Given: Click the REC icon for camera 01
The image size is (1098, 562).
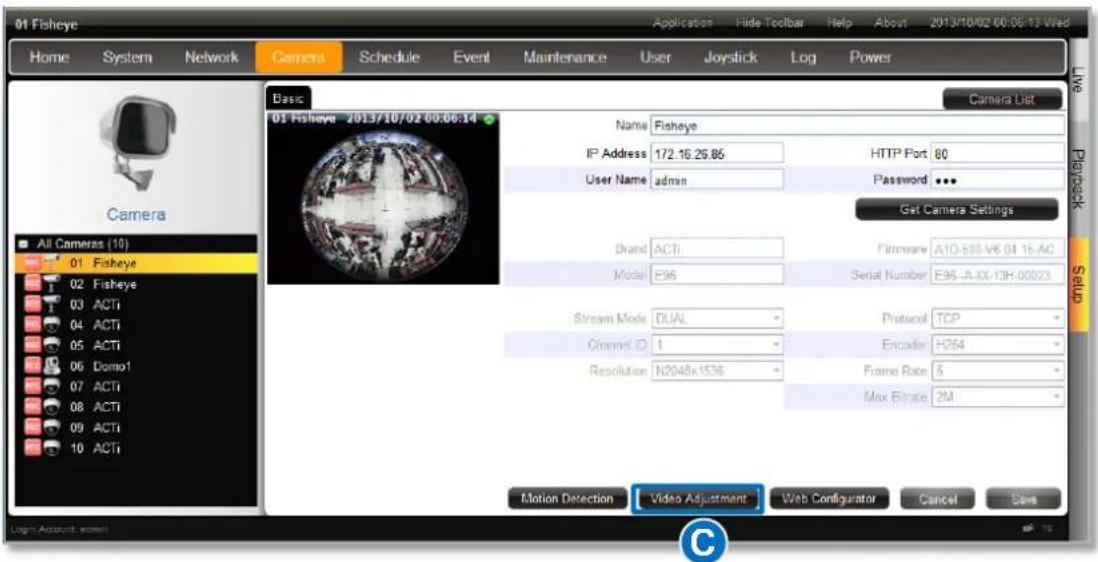Looking at the screenshot, I should pos(33,263).
